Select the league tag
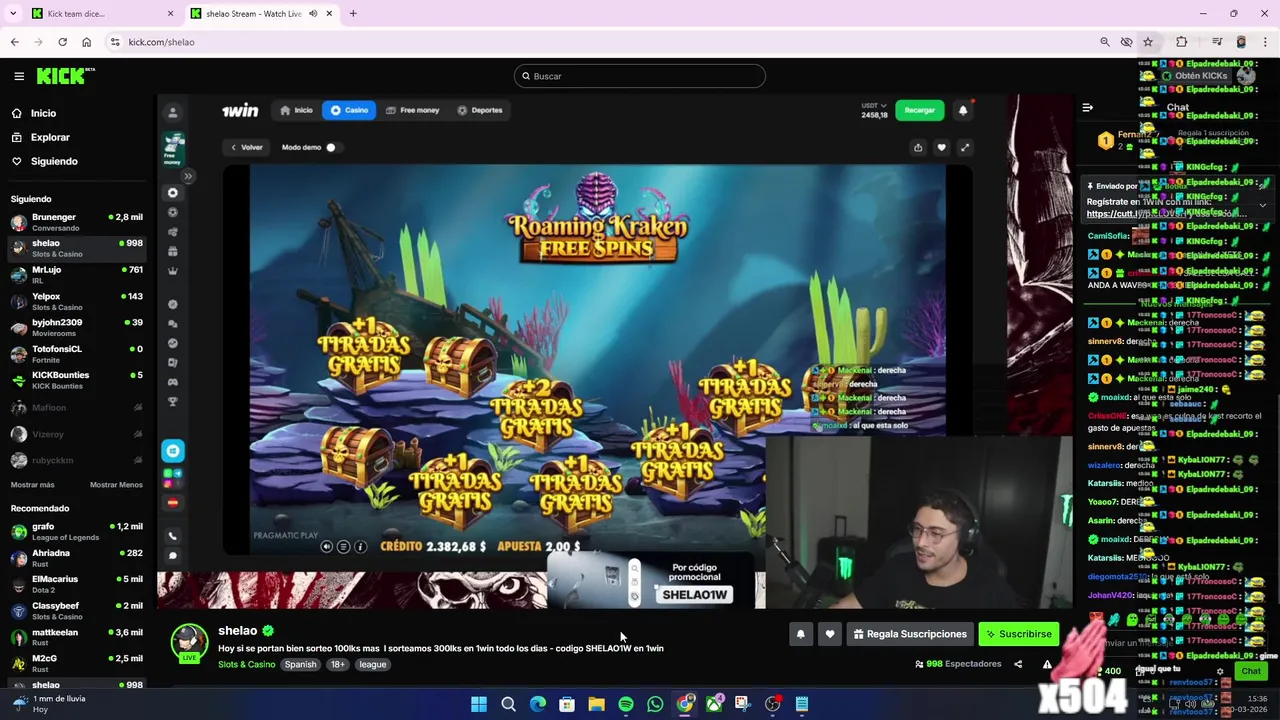This screenshot has height=720, width=1280. click(373, 664)
